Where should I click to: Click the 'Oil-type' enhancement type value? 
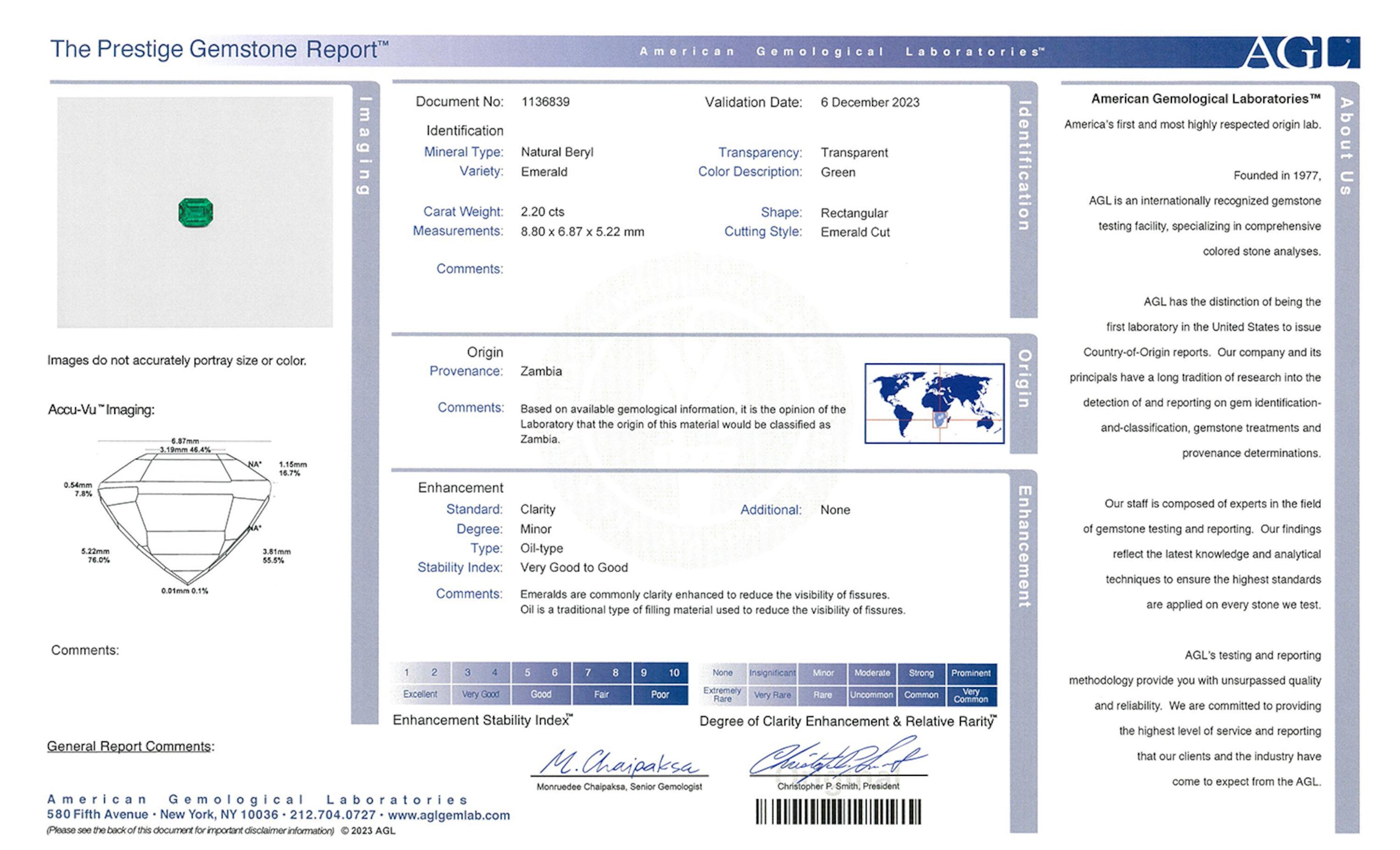541,548
